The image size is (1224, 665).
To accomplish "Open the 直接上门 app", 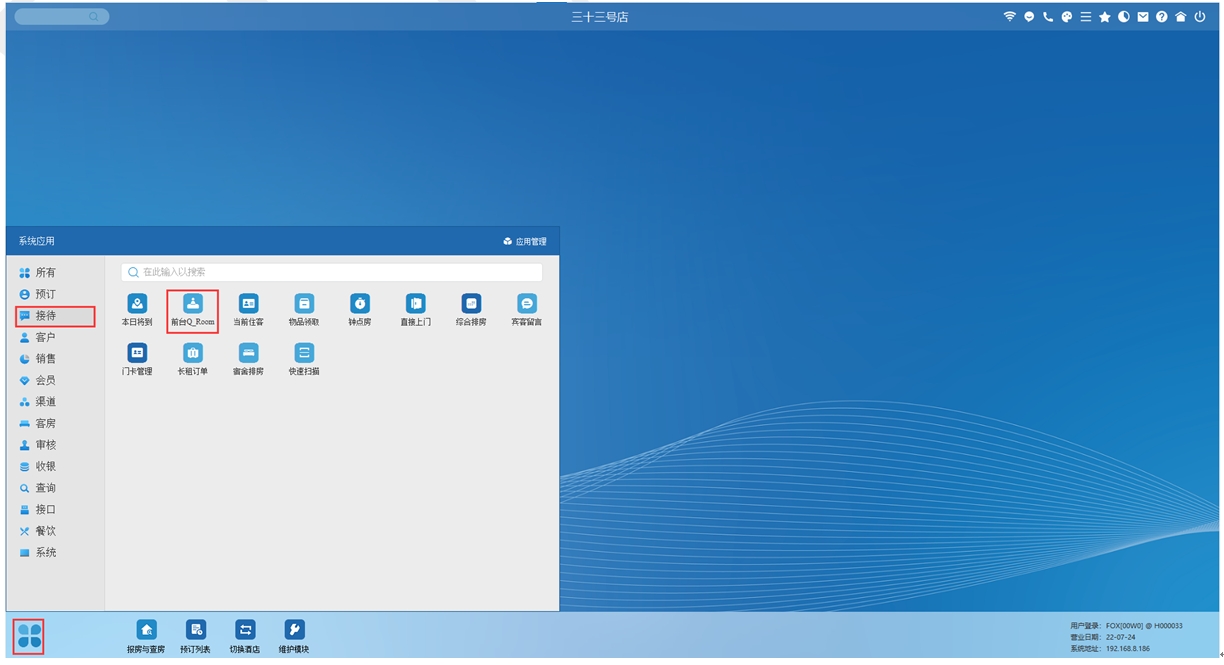I will click(415, 309).
